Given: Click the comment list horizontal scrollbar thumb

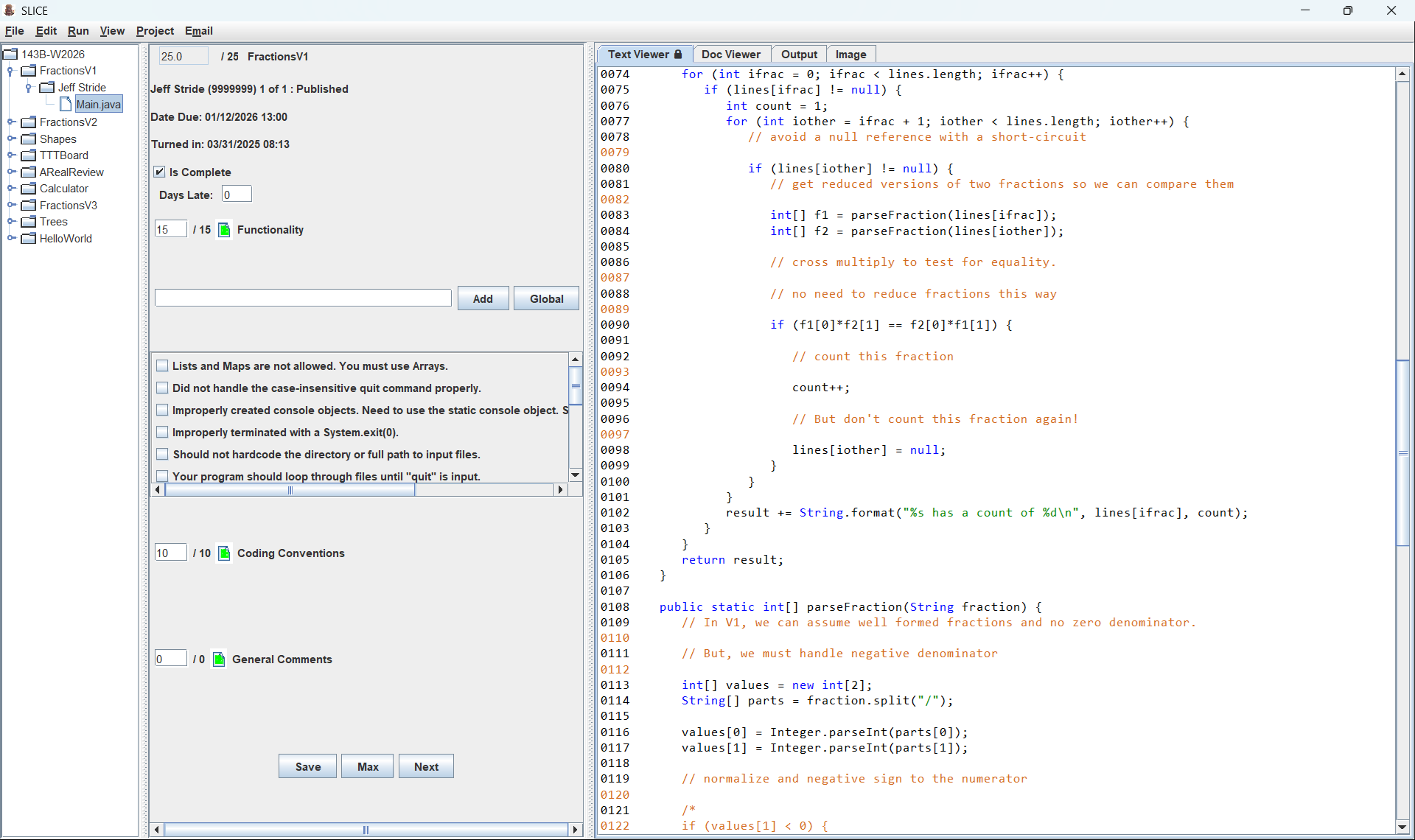Looking at the screenshot, I should (290, 490).
